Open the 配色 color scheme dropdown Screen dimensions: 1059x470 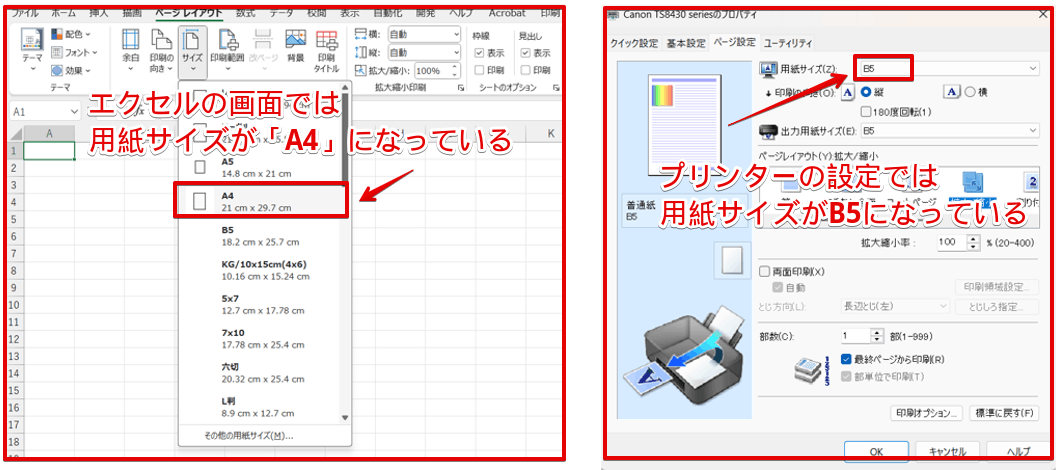click(72, 34)
